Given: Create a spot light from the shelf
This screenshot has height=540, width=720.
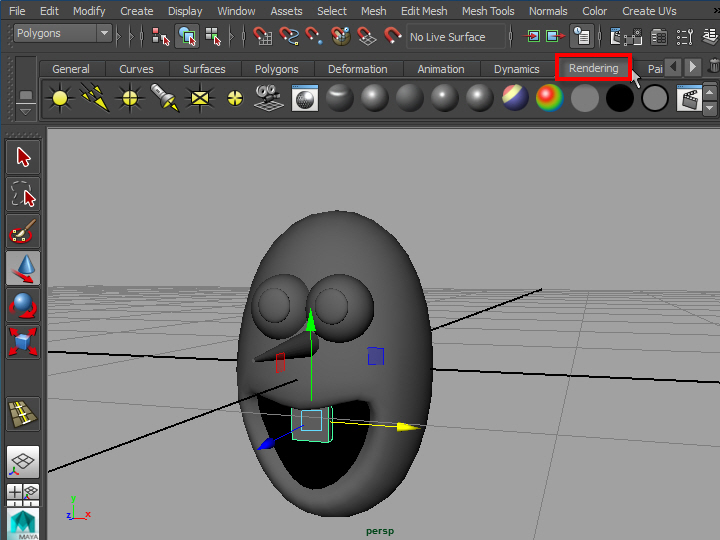Looking at the screenshot, I should click(164, 98).
